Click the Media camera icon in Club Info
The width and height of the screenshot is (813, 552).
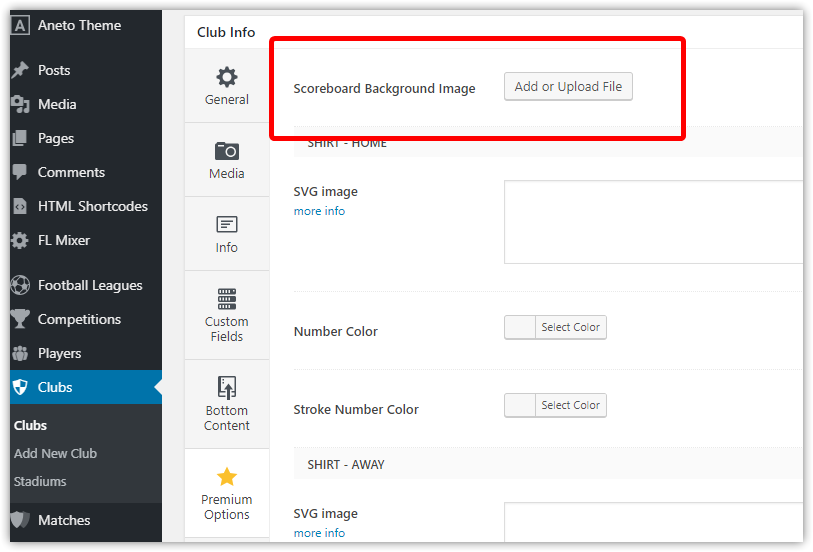pos(227,151)
